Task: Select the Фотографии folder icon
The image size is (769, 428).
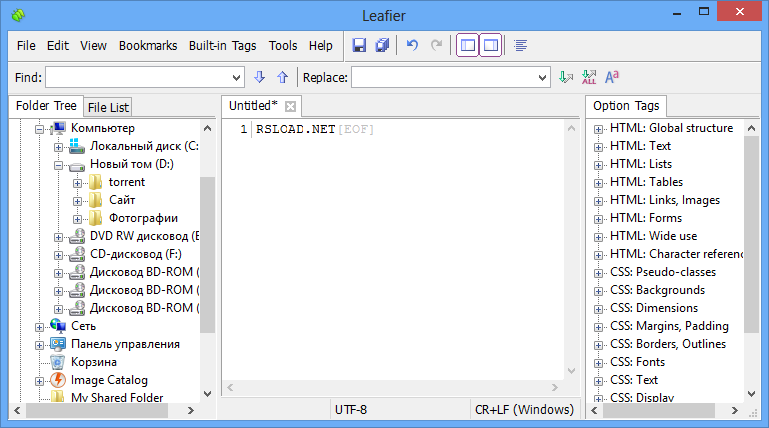Action: tap(96, 218)
